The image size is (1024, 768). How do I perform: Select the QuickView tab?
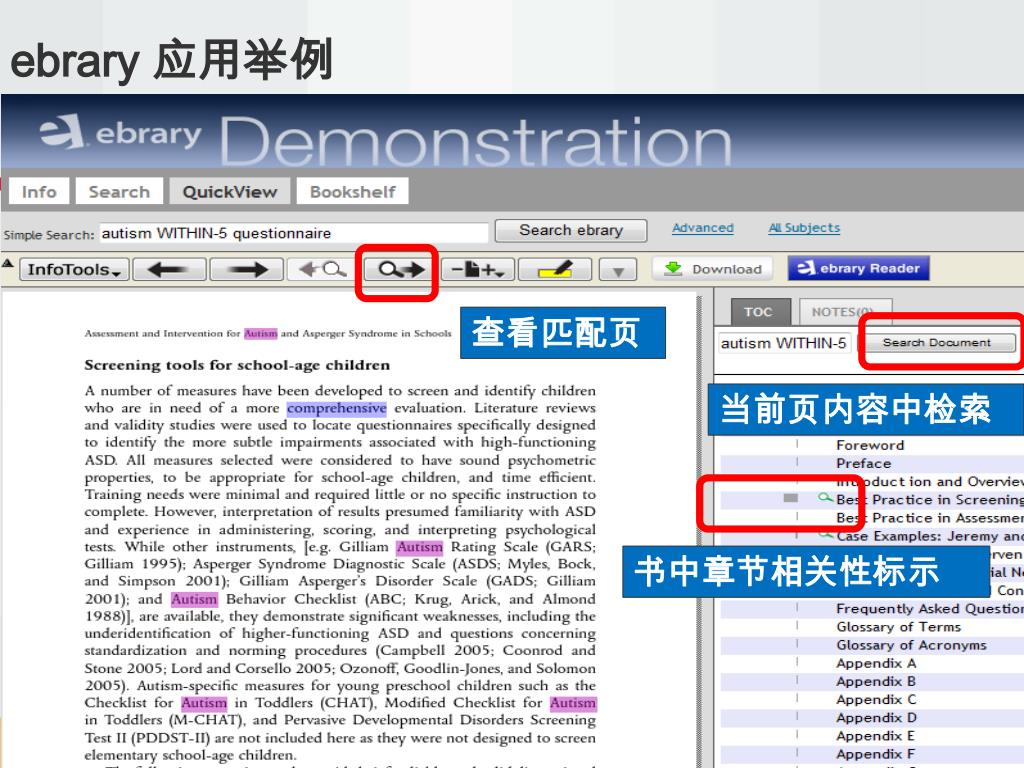(230, 191)
